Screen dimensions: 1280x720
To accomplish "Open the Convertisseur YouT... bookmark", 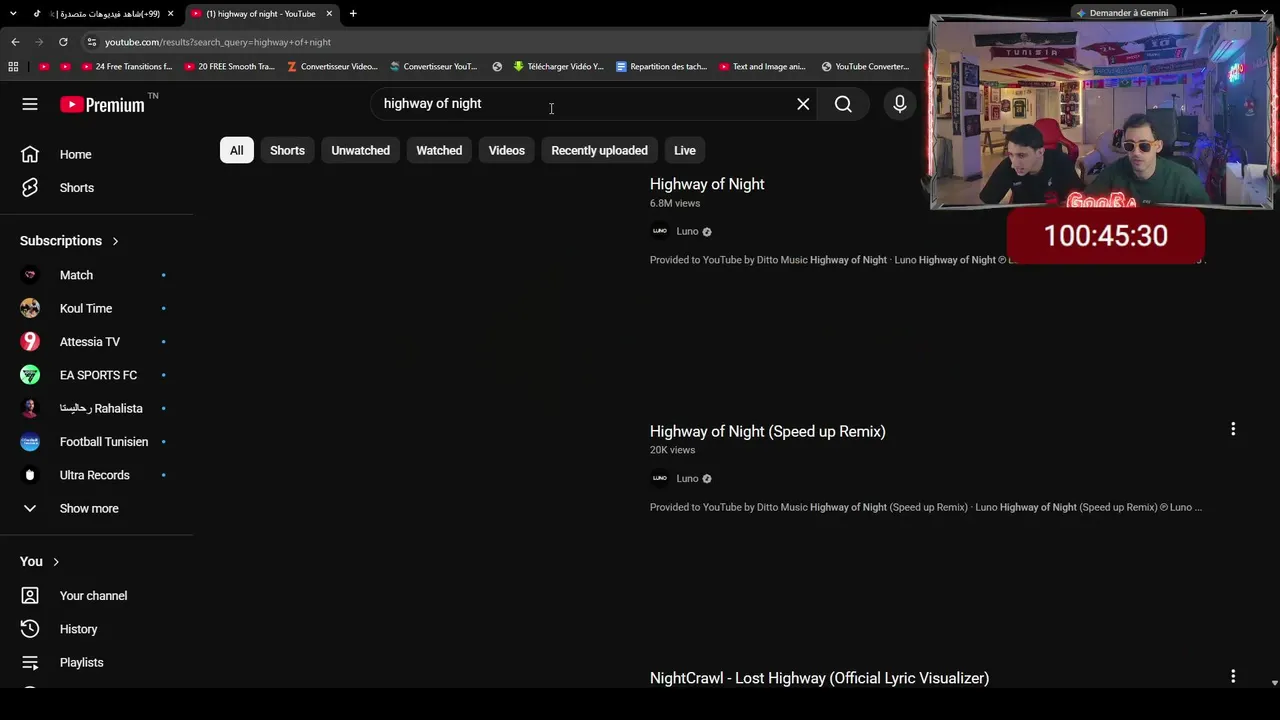I will (x=433, y=67).
